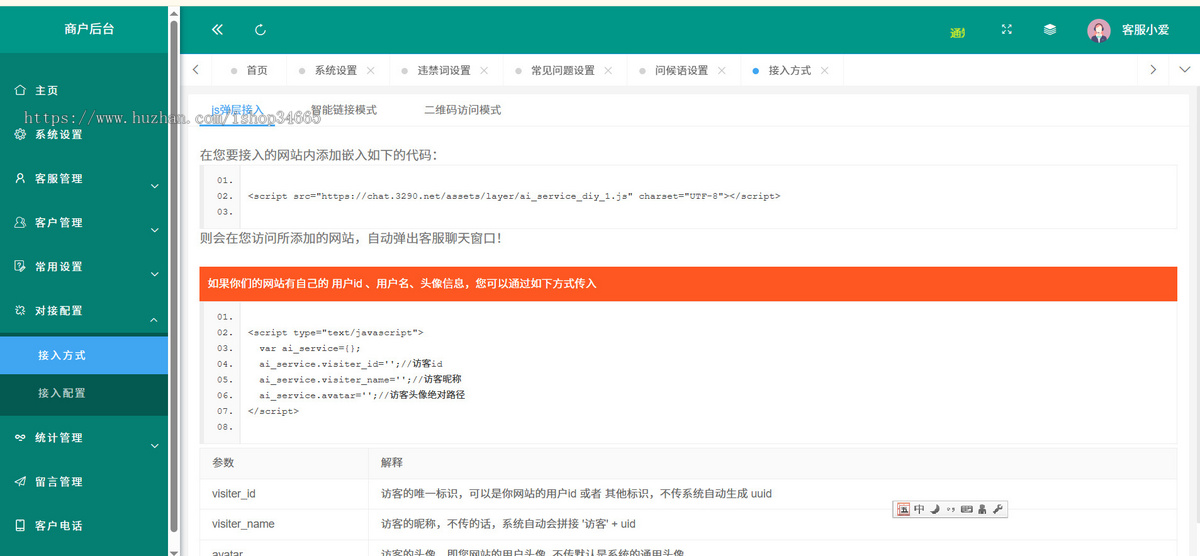Viewport: 1200px width, 556px height.
Task: Switch to the 违禁词设置 tab
Action: point(444,70)
